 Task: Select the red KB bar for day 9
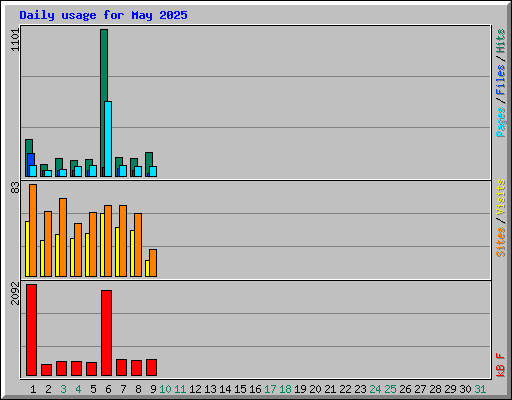(x=151, y=367)
